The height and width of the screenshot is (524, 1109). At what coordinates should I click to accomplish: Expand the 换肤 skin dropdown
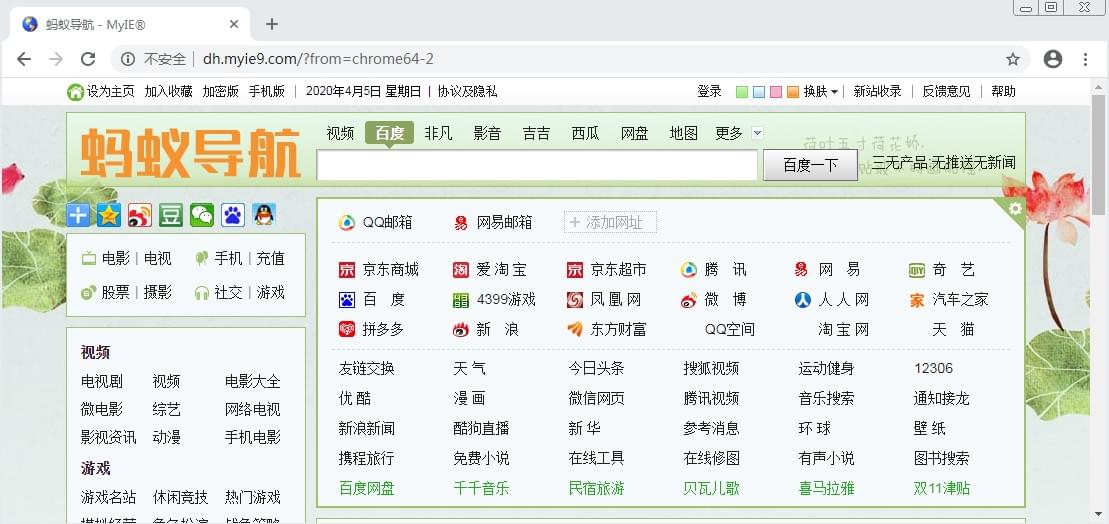click(820, 92)
